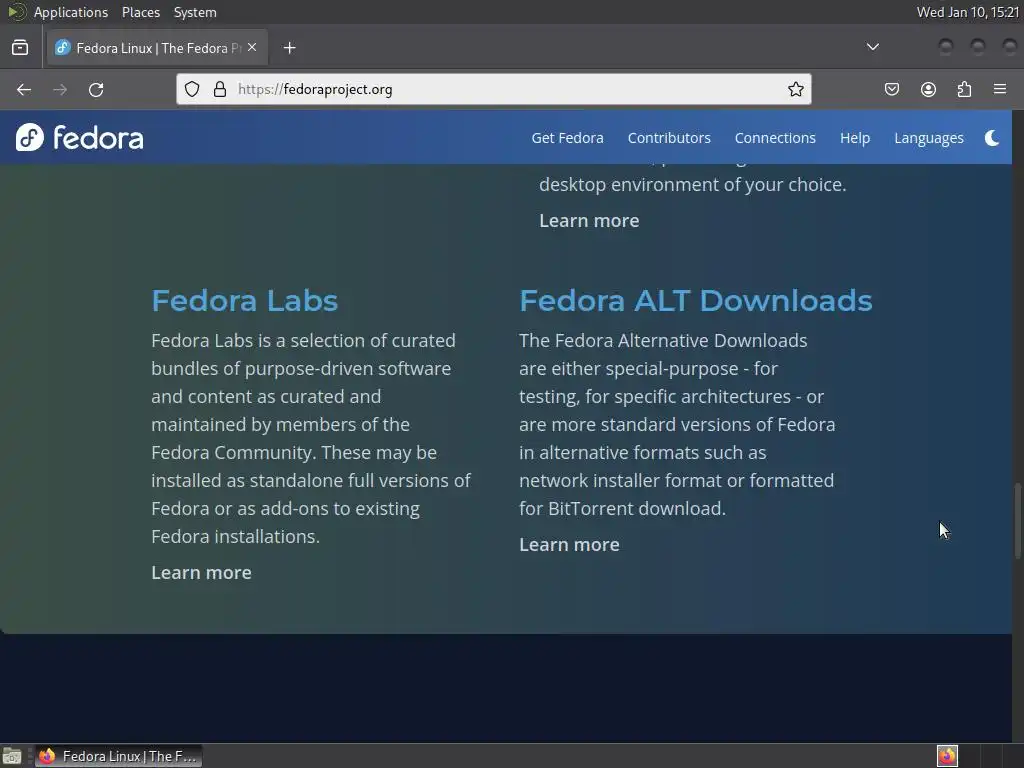The width and height of the screenshot is (1024, 768).
Task: Click Learn more under Fedora ALT Downloads
Action: [569, 545]
